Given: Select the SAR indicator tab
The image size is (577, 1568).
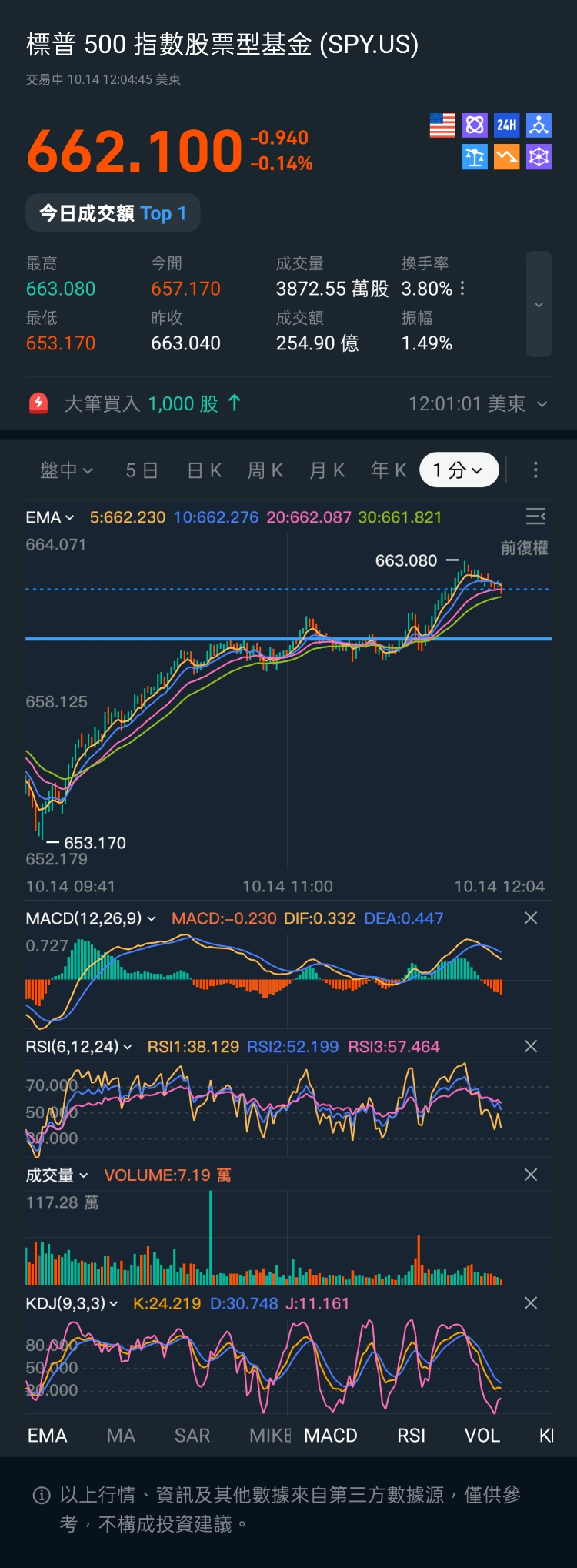Looking at the screenshot, I should [x=192, y=1436].
